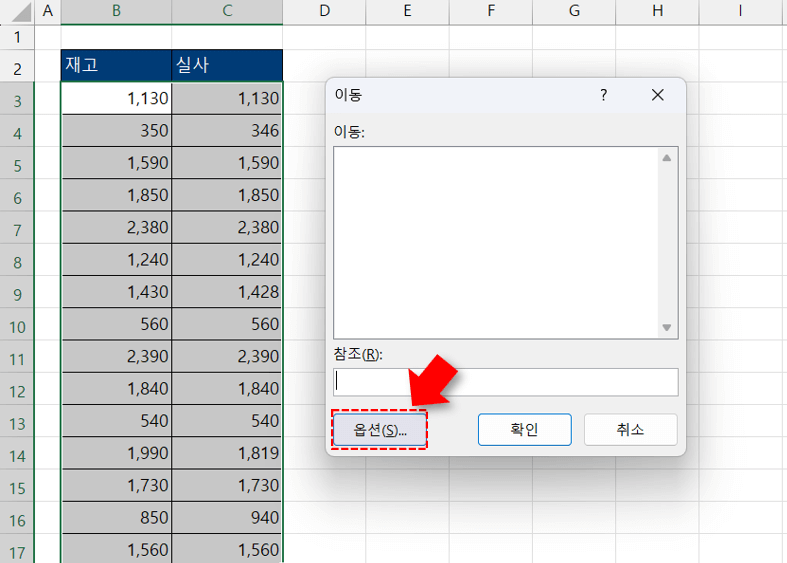The height and width of the screenshot is (563, 787).
Task: Select column C header
Action: pyautogui.click(x=227, y=11)
